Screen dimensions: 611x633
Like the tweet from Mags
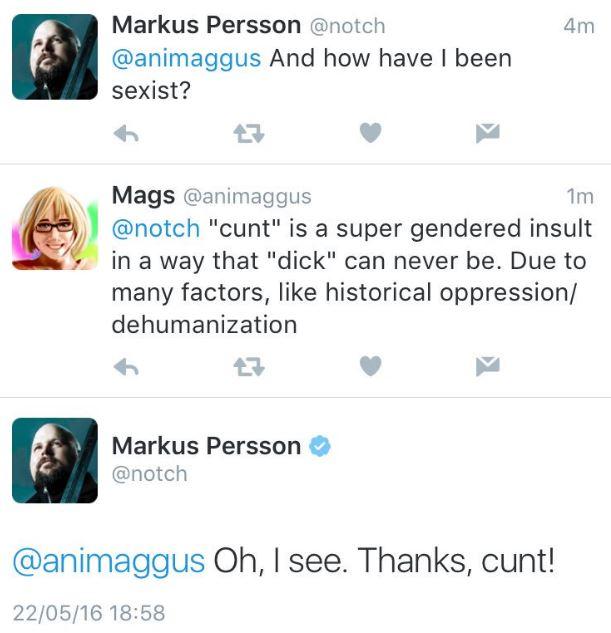click(370, 367)
